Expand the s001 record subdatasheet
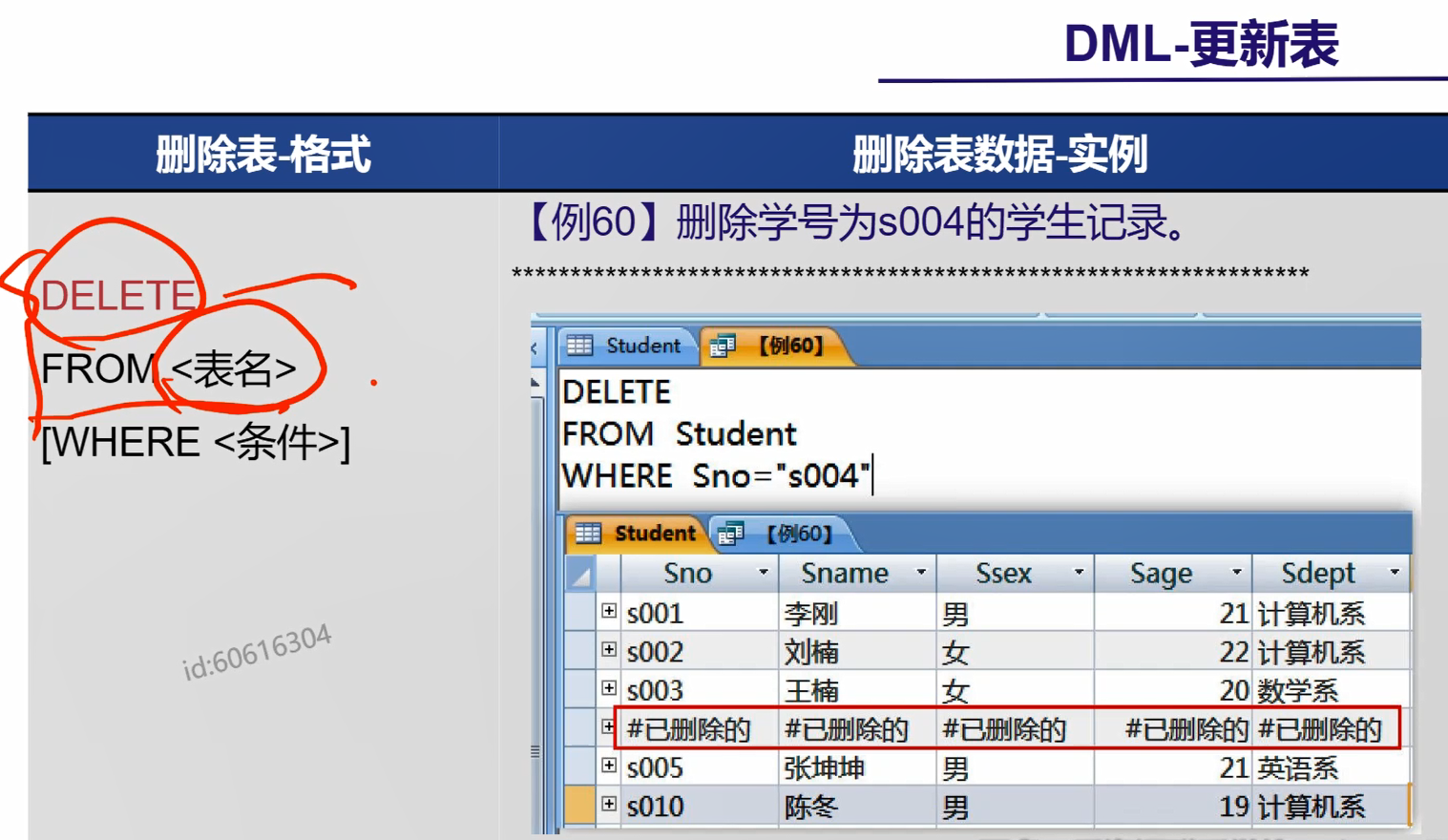Image resolution: width=1448 pixels, height=840 pixels. 609,611
